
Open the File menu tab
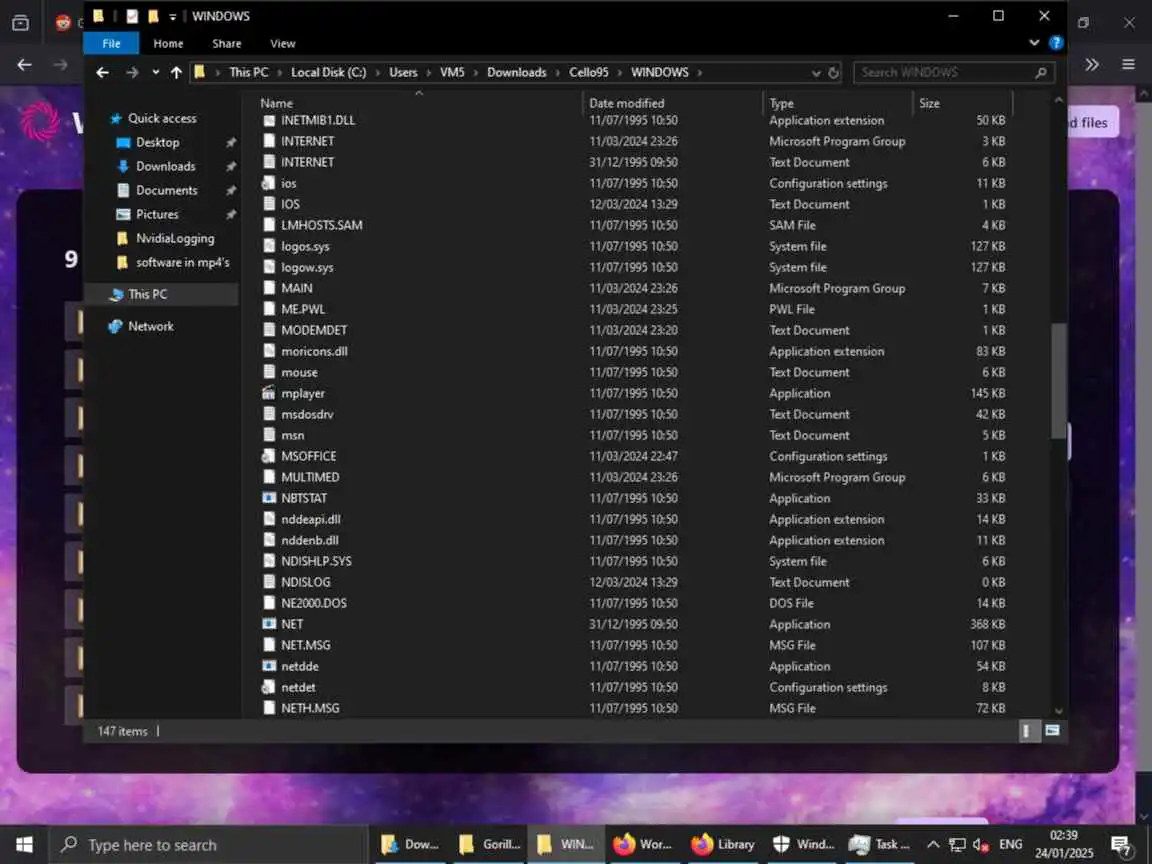click(111, 43)
